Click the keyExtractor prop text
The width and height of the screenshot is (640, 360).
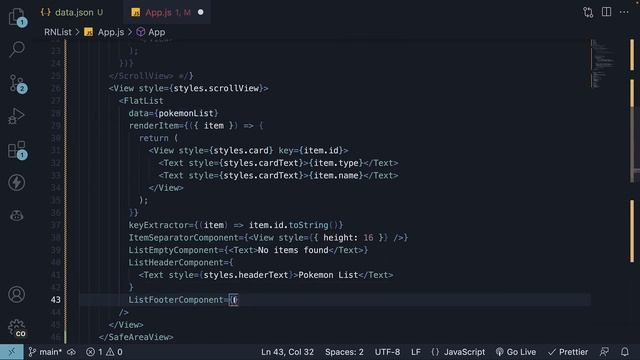158,225
